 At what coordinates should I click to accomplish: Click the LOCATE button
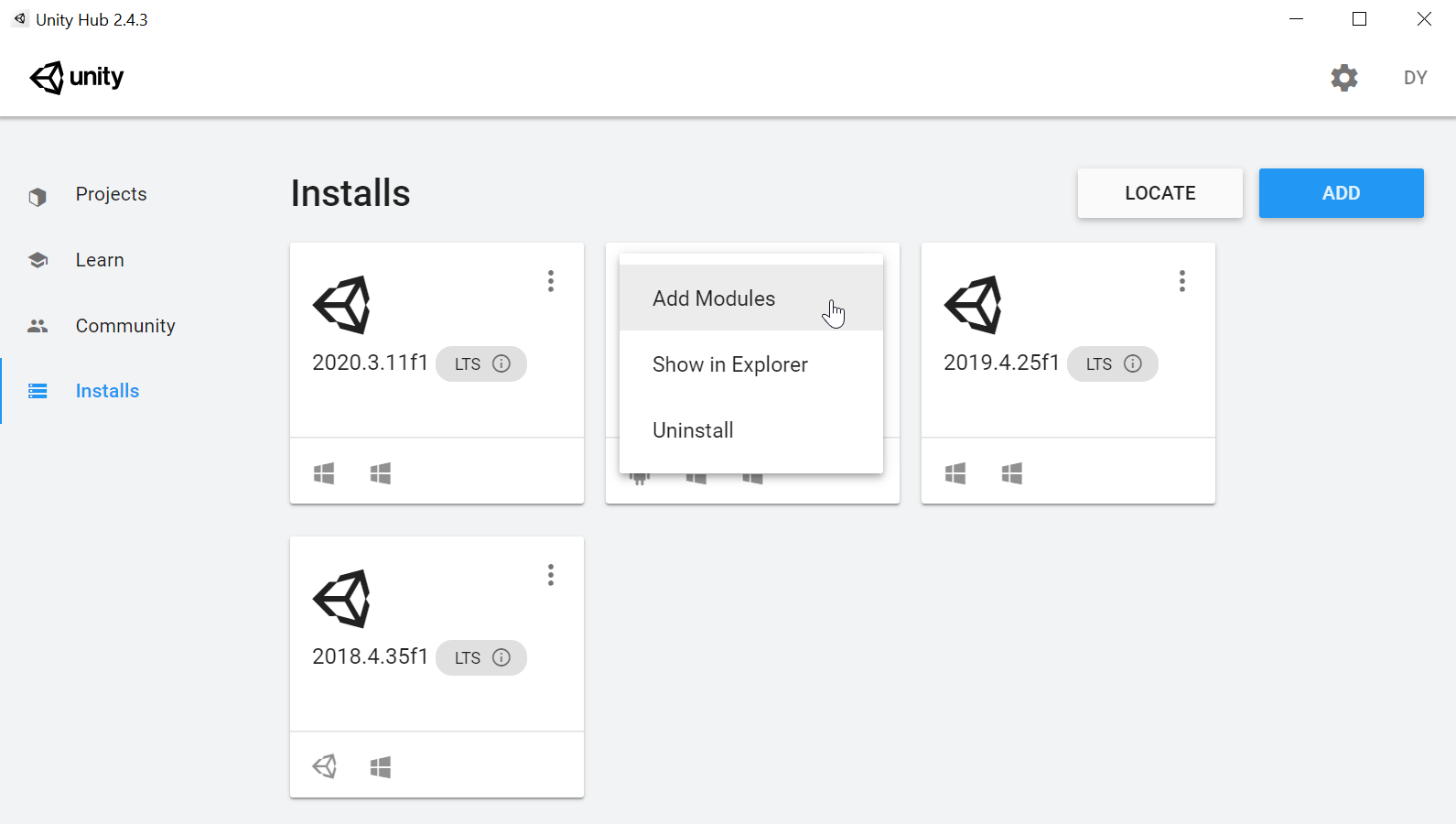(1159, 193)
